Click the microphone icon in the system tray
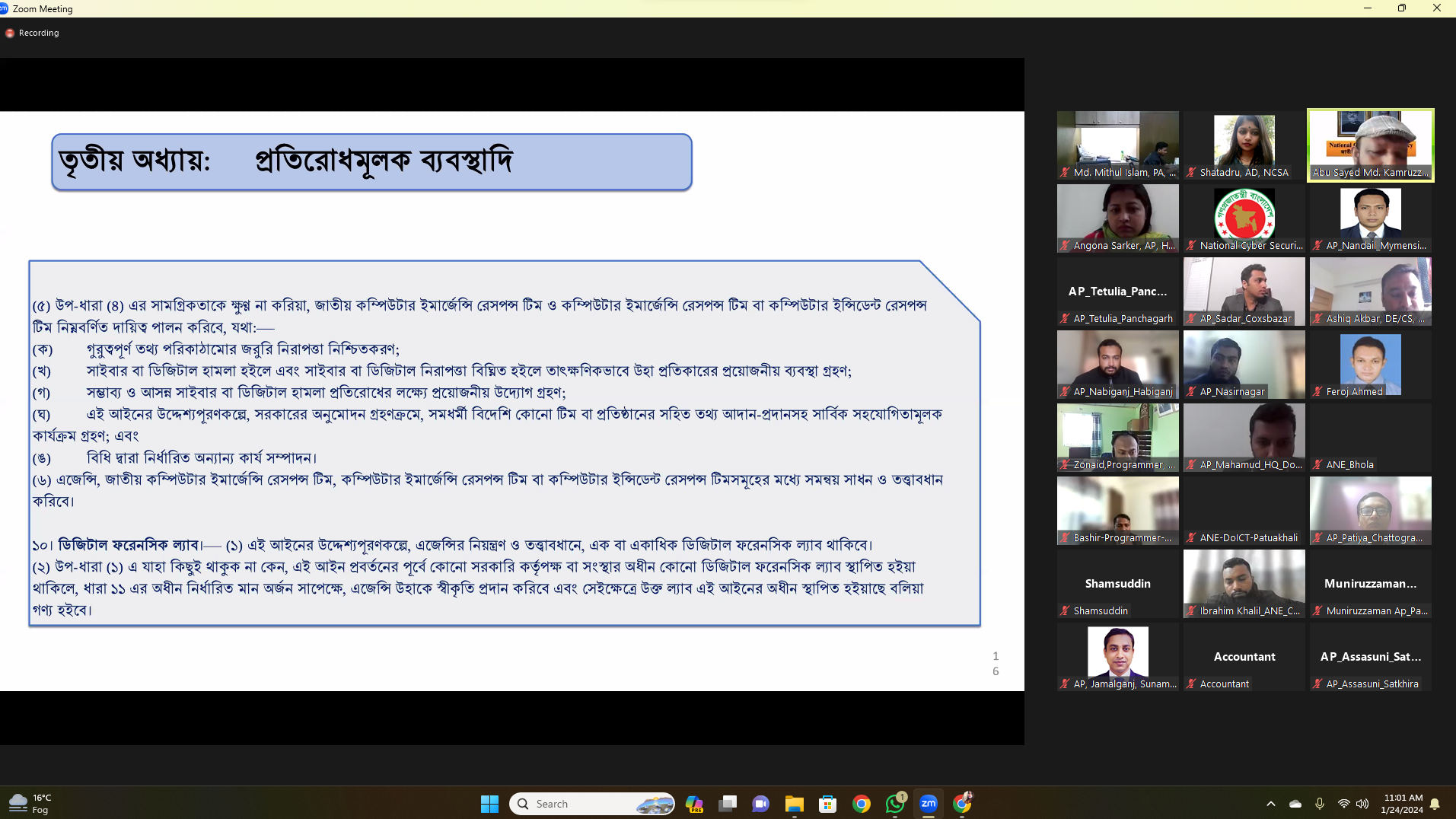 (1319, 803)
